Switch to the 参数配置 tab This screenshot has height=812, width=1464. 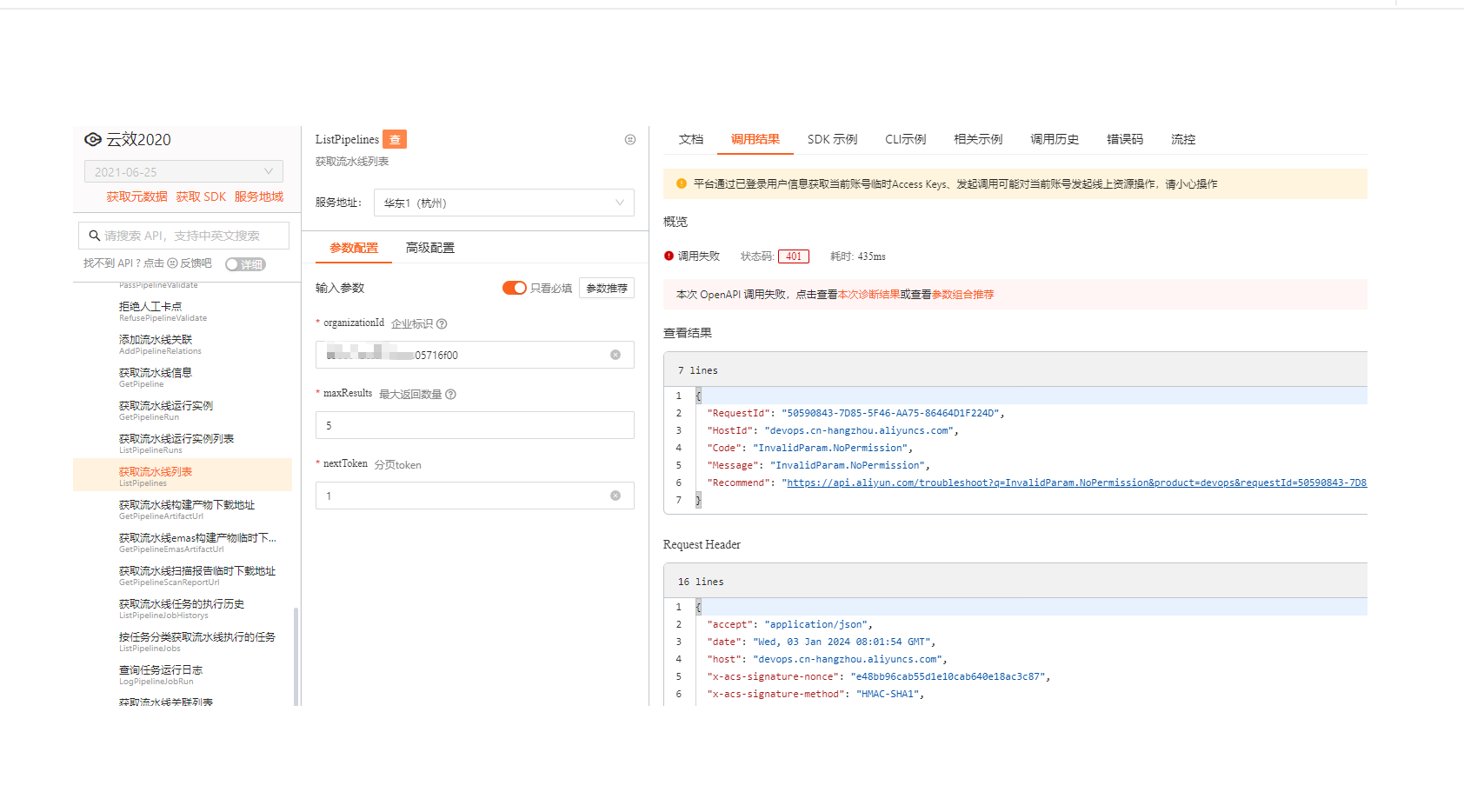point(354,248)
